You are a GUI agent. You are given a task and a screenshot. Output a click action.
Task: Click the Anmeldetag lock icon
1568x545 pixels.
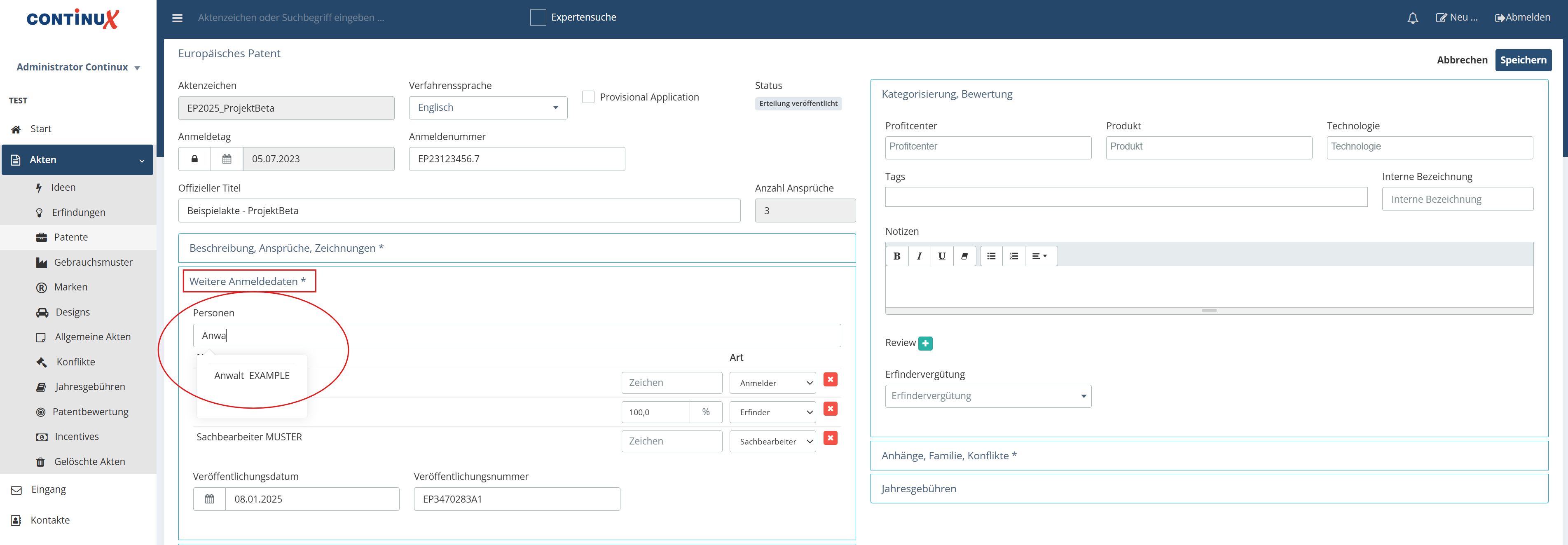(x=194, y=159)
